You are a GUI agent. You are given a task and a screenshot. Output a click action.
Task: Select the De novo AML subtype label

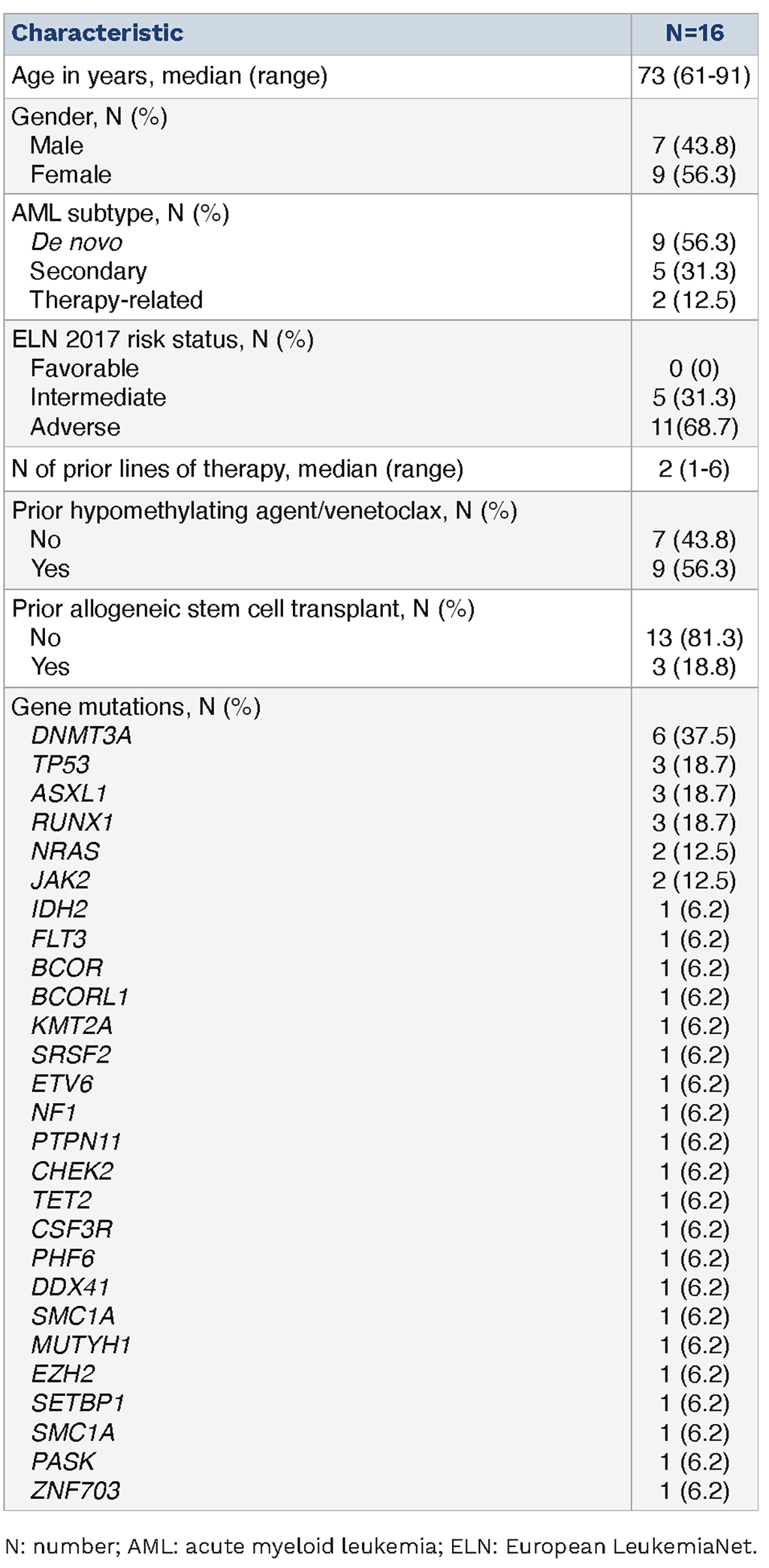(76, 243)
